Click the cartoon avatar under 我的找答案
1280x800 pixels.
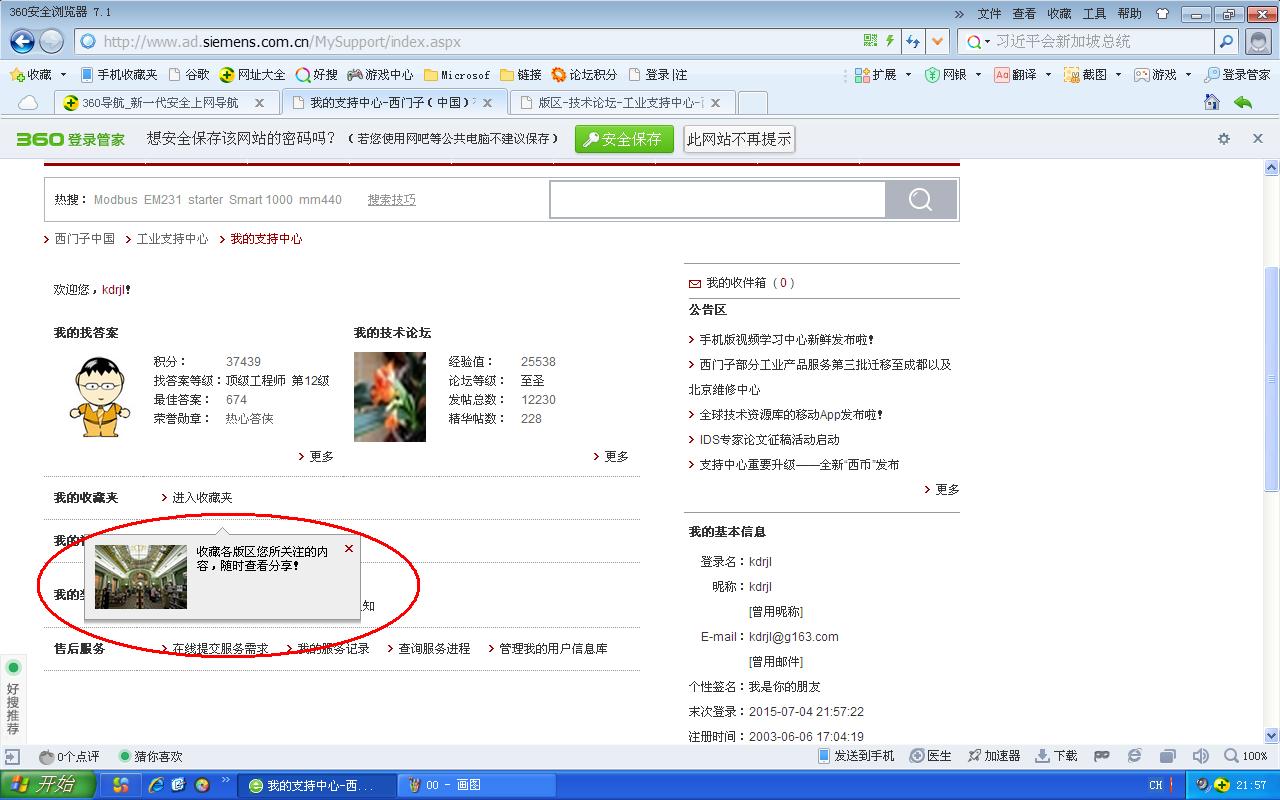pyautogui.click(x=99, y=396)
